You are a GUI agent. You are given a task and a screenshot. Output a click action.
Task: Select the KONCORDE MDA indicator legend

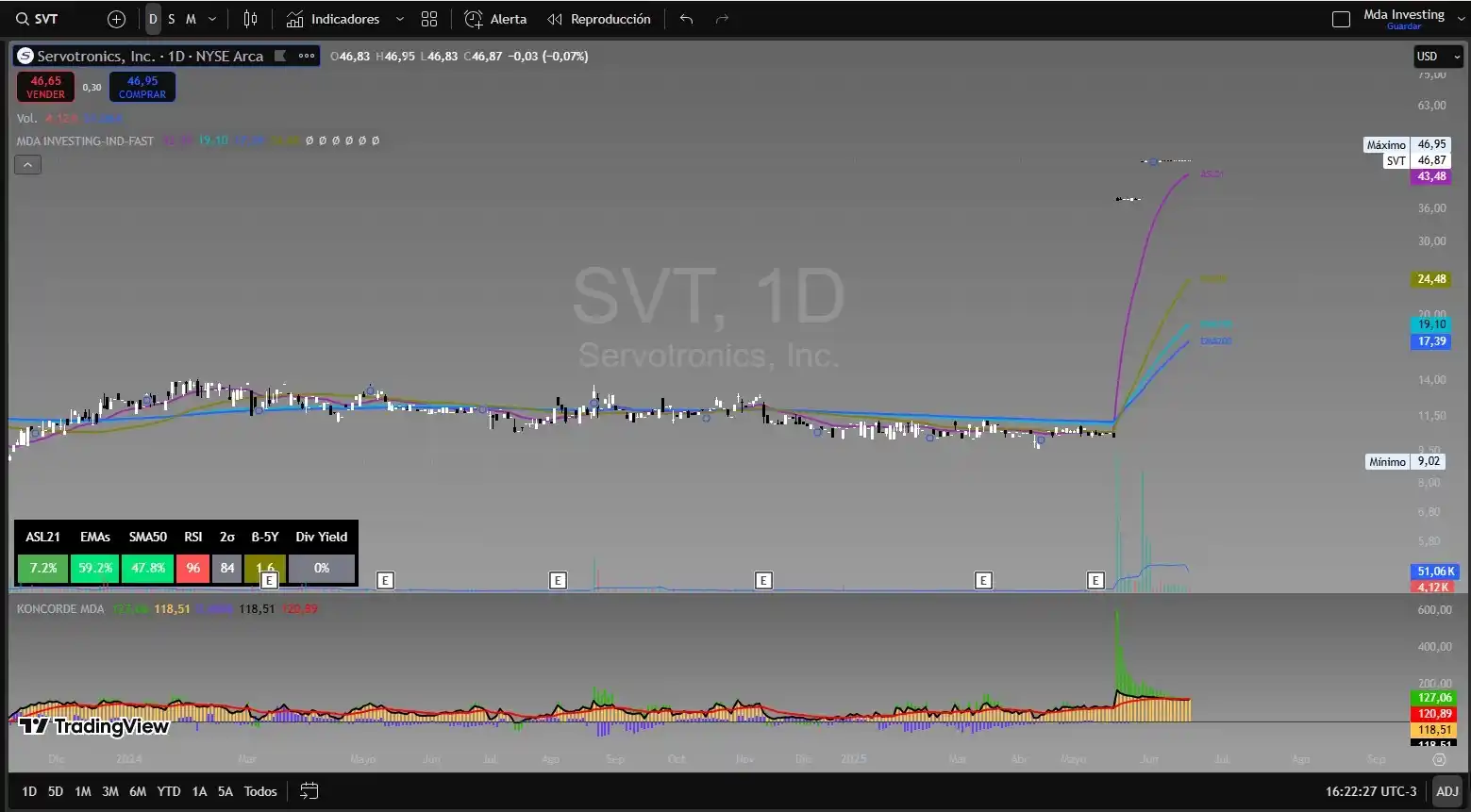60,609
